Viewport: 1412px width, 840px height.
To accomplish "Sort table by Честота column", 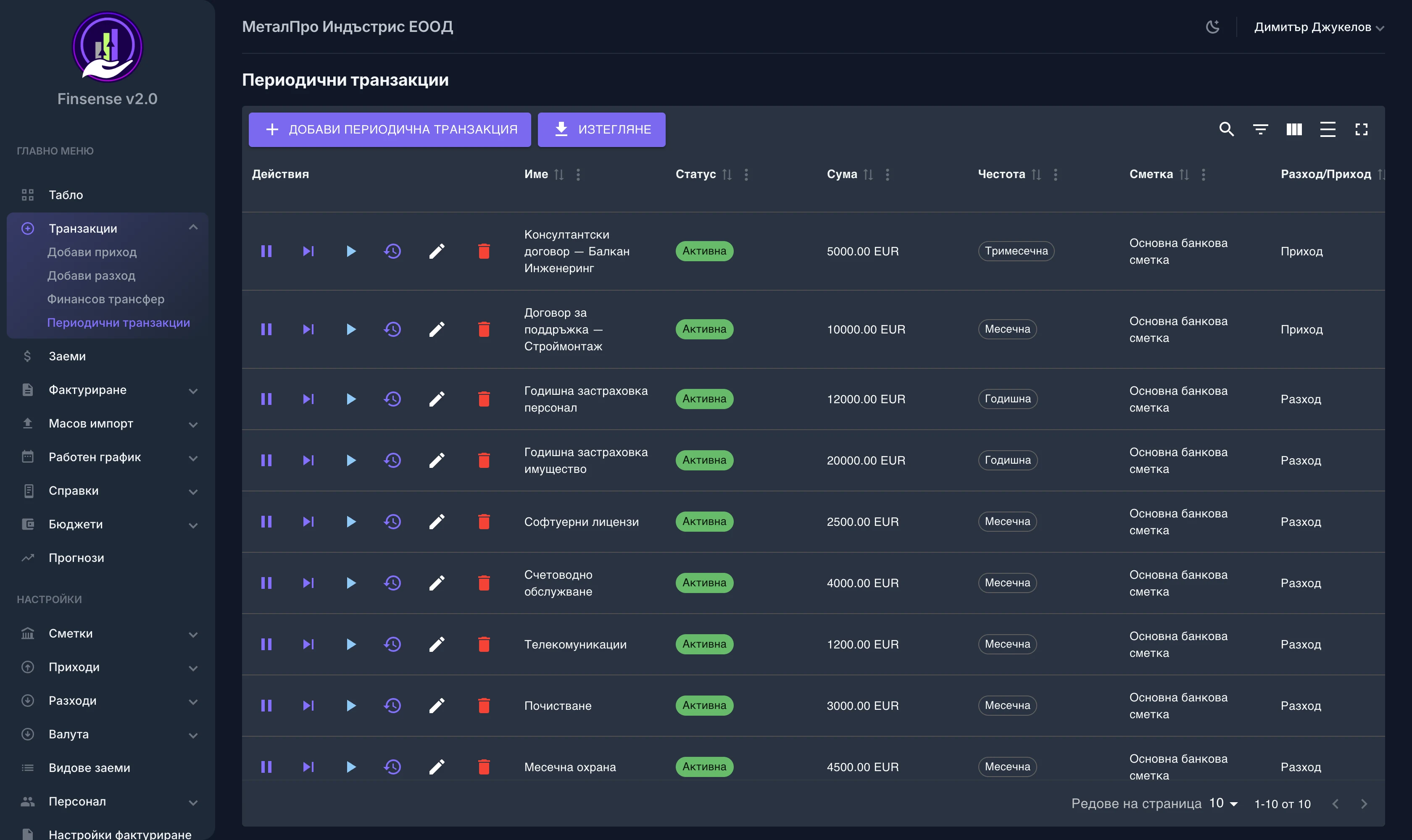I will [x=1036, y=174].
